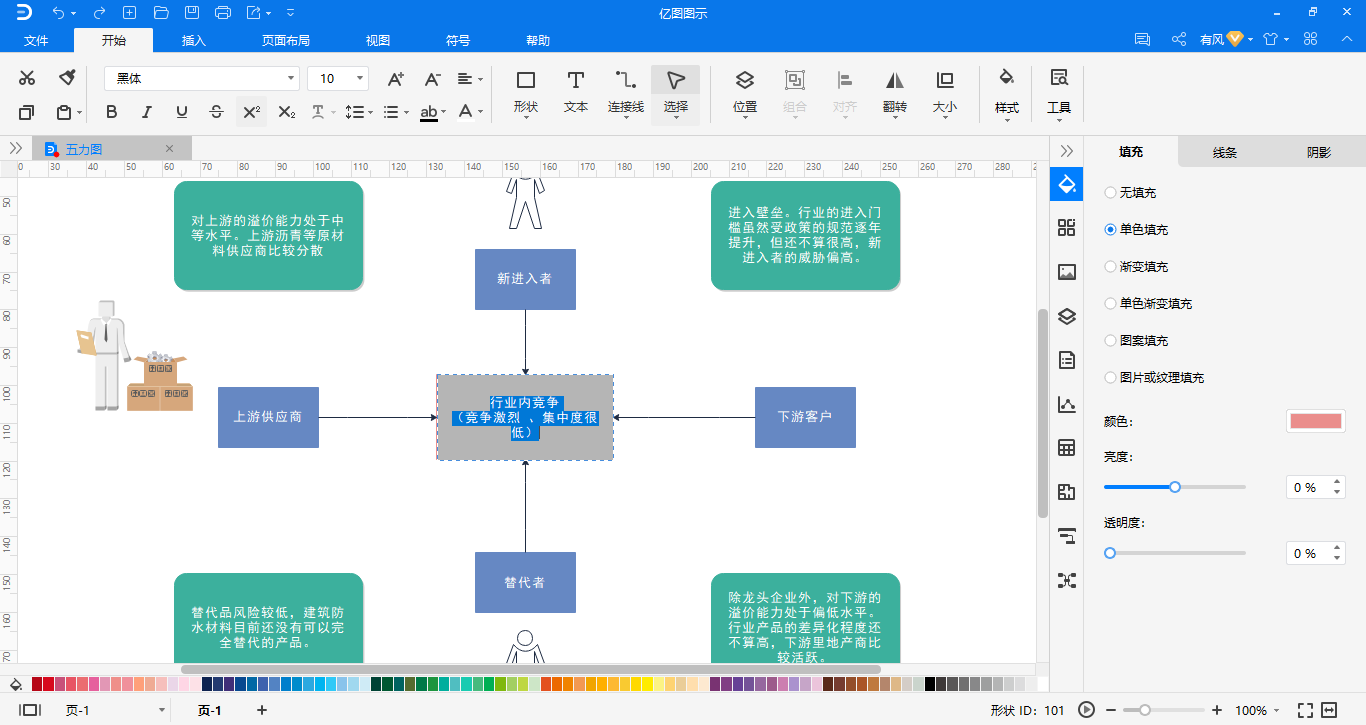
Task: Click the 新进入者 shape on canvas
Action: click(x=525, y=279)
